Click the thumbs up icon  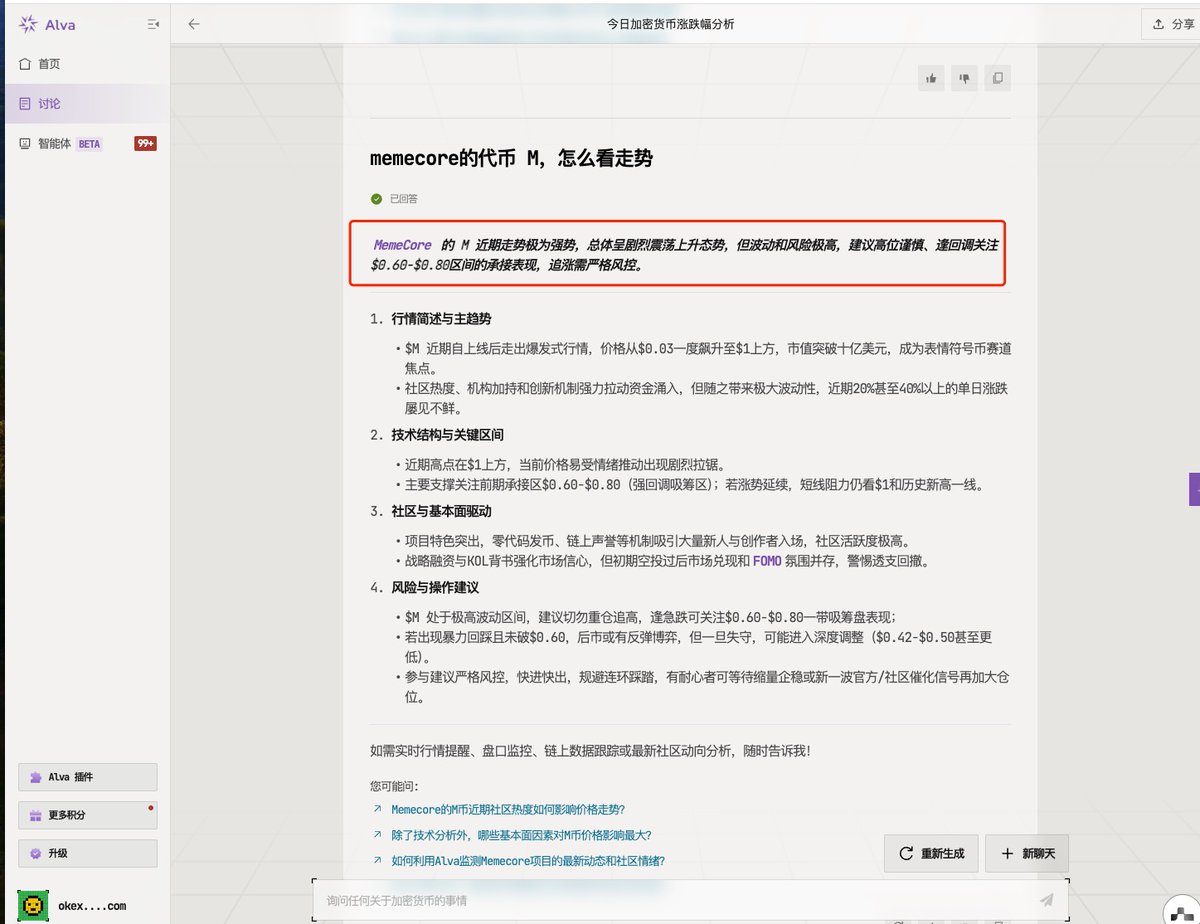click(932, 78)
